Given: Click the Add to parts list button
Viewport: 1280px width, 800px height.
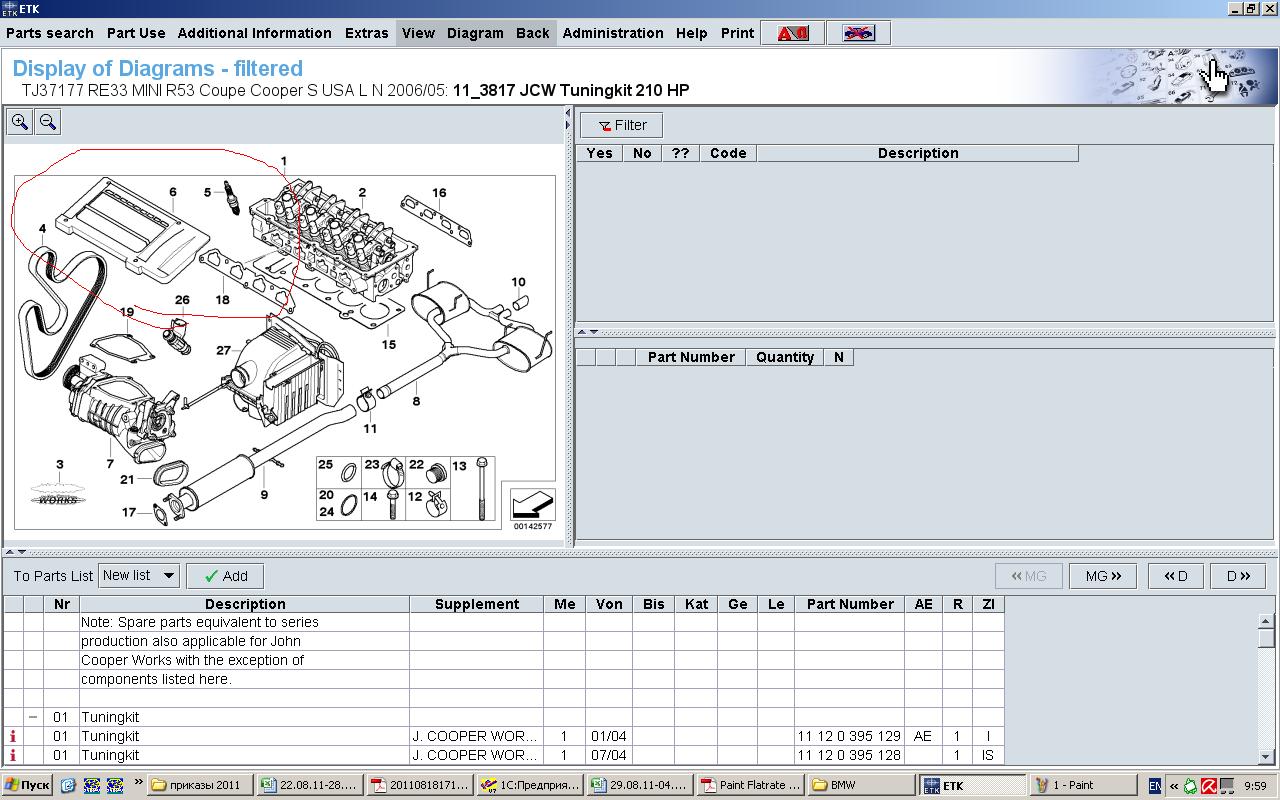Looking at the screenshot, I should click(x=225, y=576).
